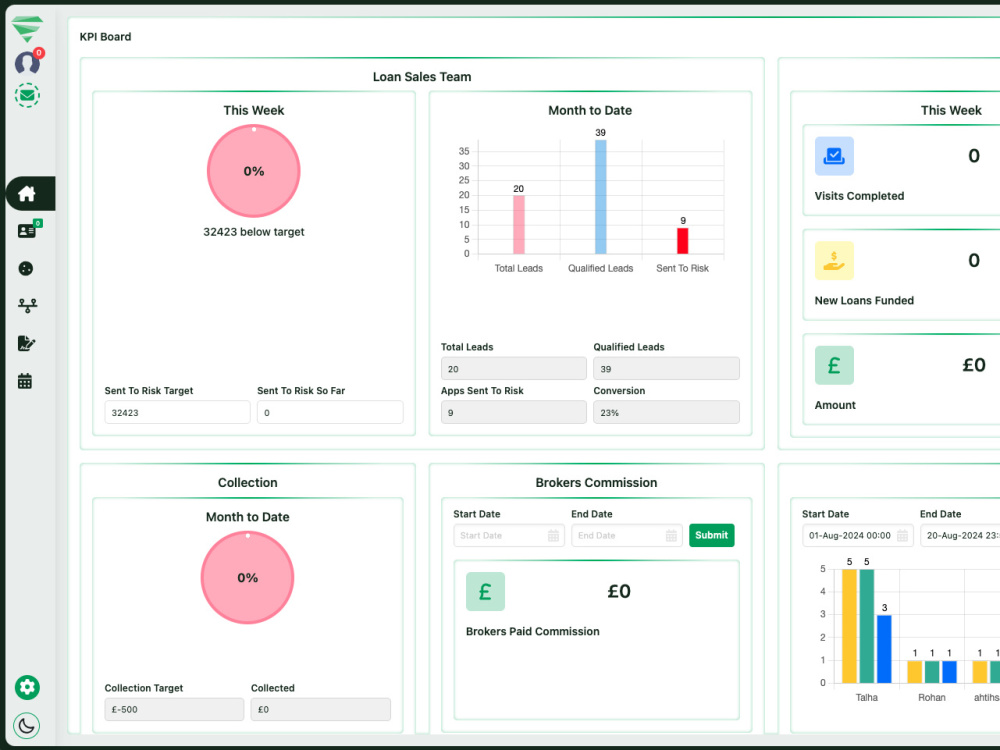Image resolution: width=1000 pixels, height=750 pixels.
Task: Click the New Loans Funded hand icon
Action: (834, 261)
